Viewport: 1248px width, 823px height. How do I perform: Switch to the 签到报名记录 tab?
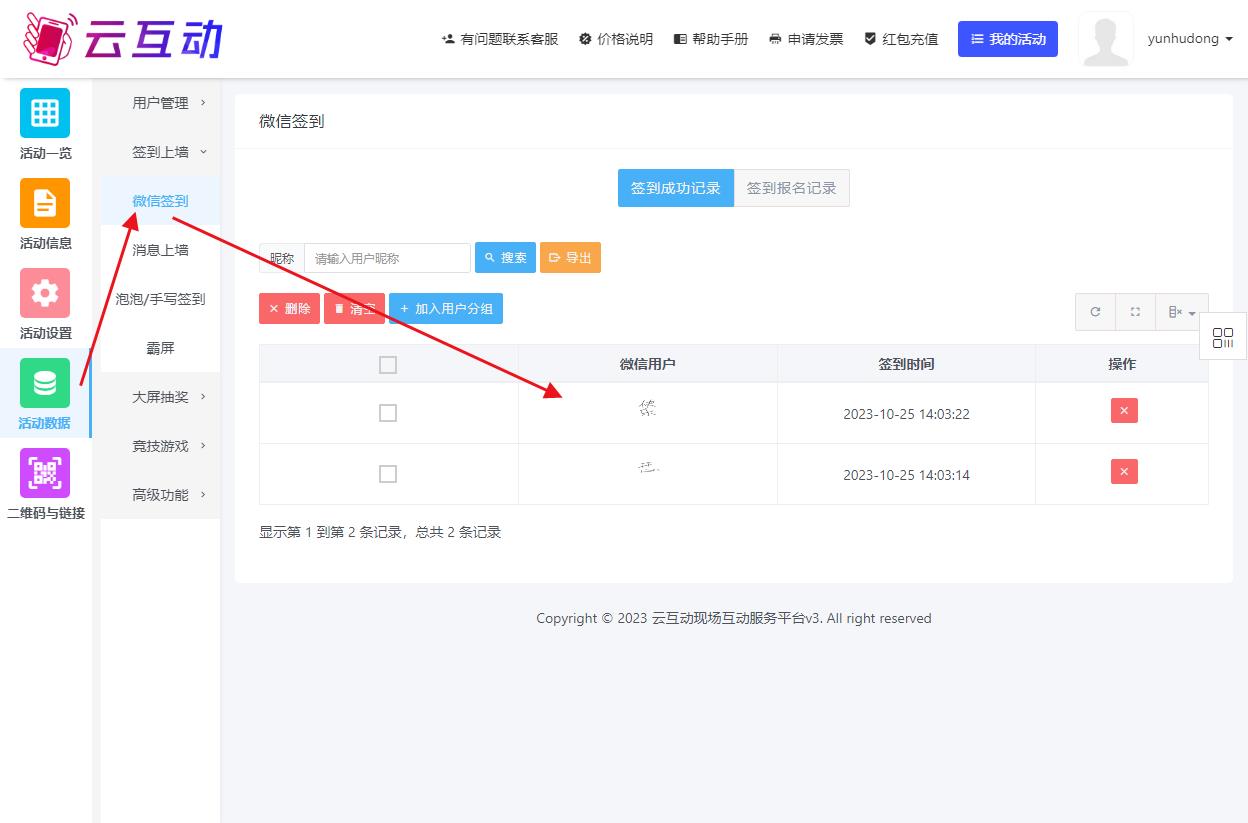coord(791,188)
